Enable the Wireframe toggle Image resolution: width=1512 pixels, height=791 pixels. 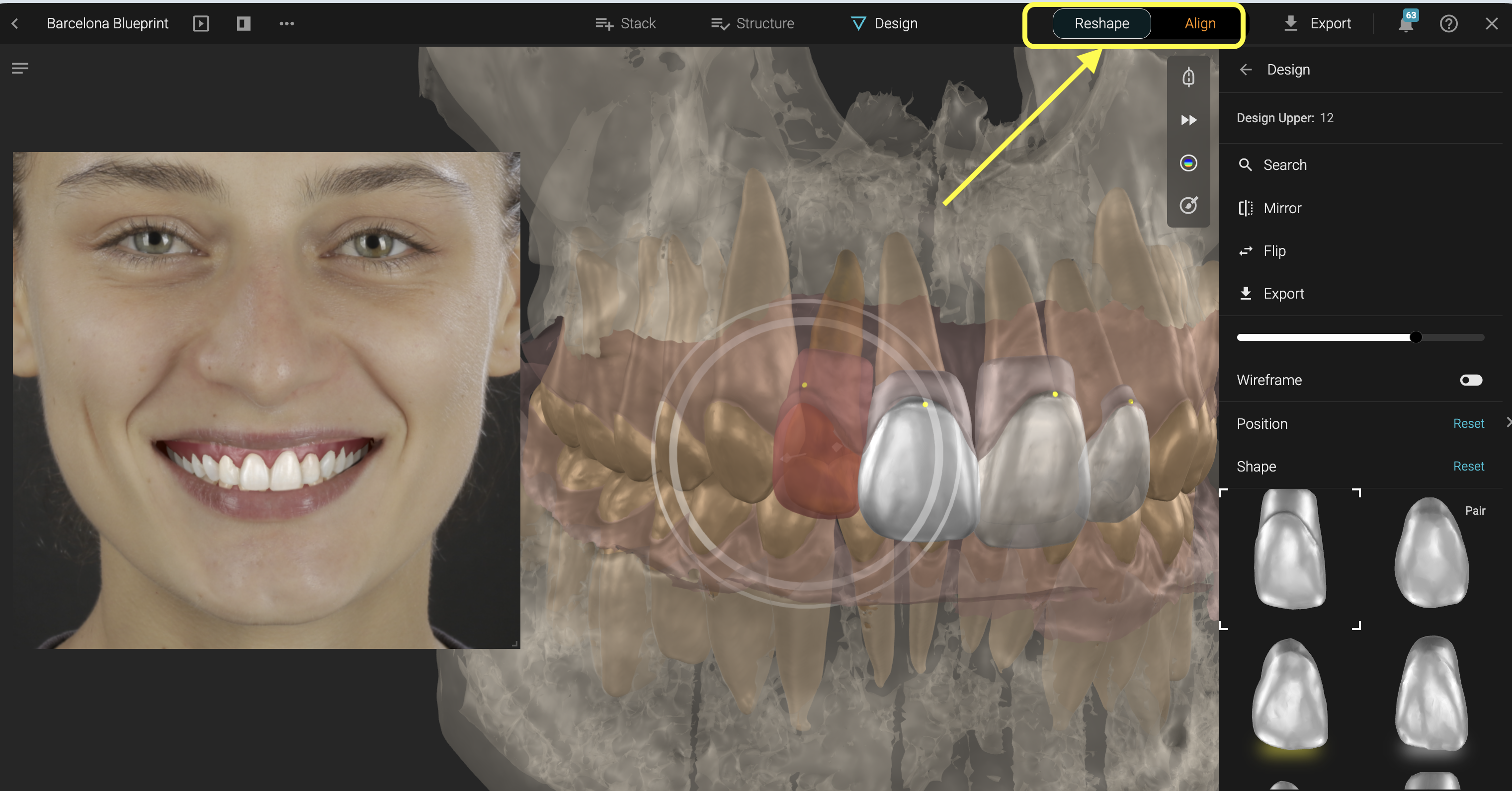point(1470,380)
